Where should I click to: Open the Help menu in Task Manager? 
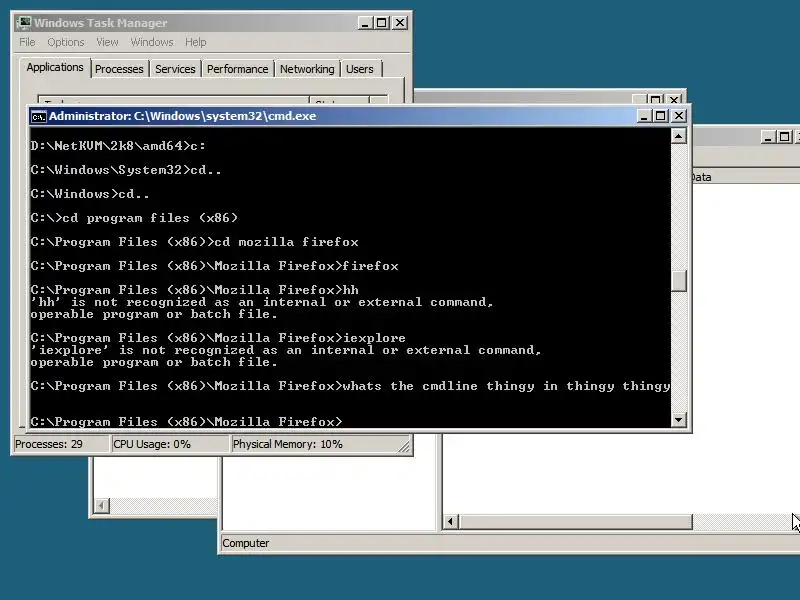pyautogui.click(x=195, y=42)
